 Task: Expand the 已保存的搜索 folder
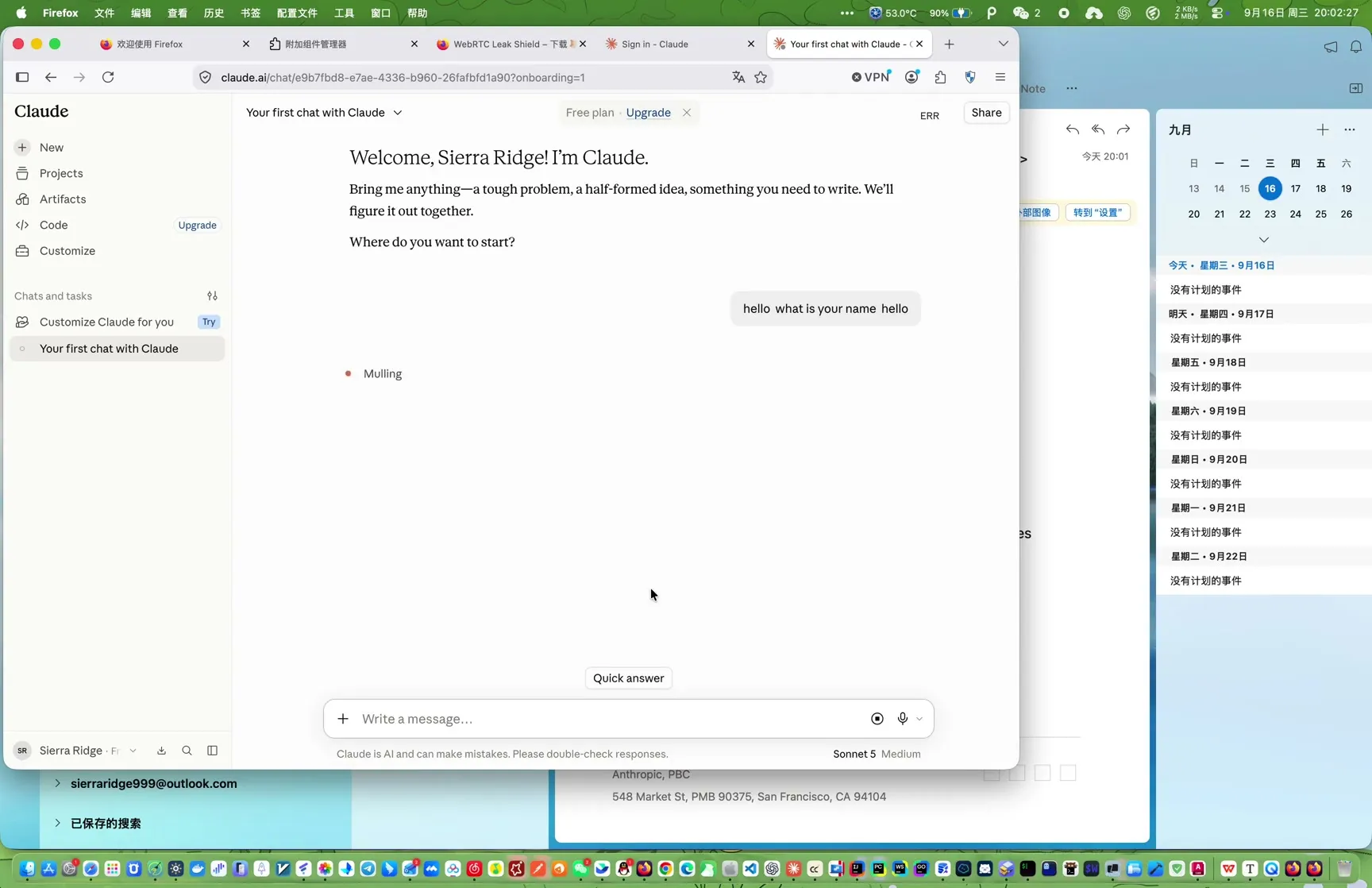click(57, 823)
